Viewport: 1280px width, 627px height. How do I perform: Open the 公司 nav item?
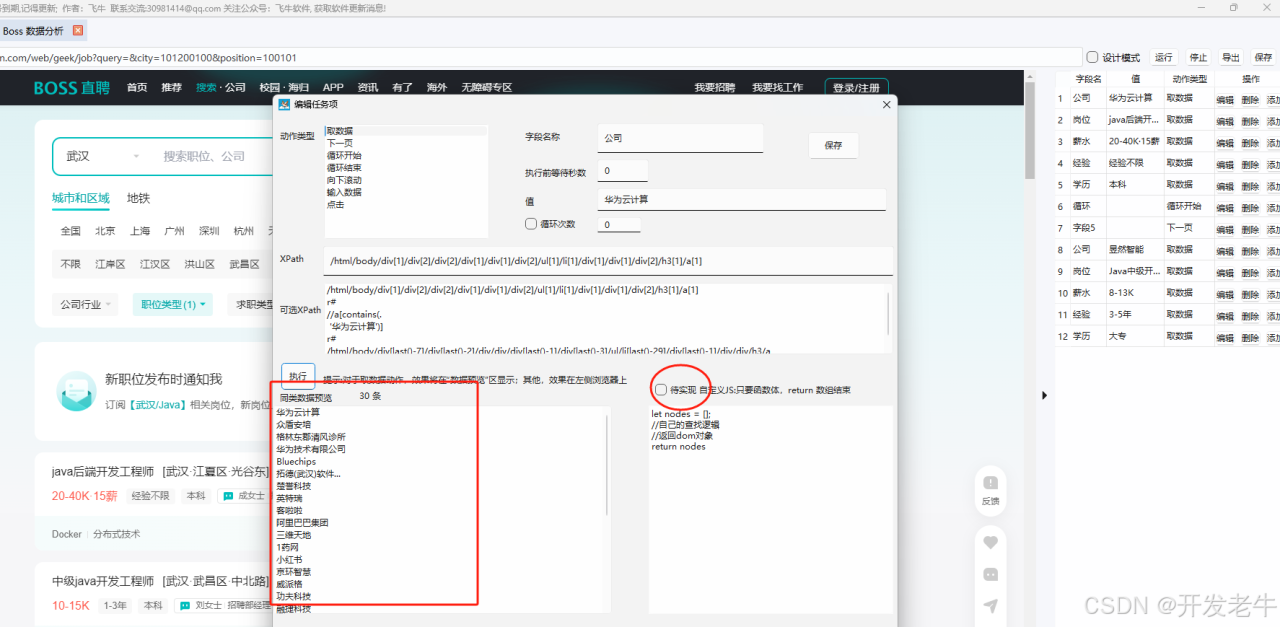click(235, 88)
